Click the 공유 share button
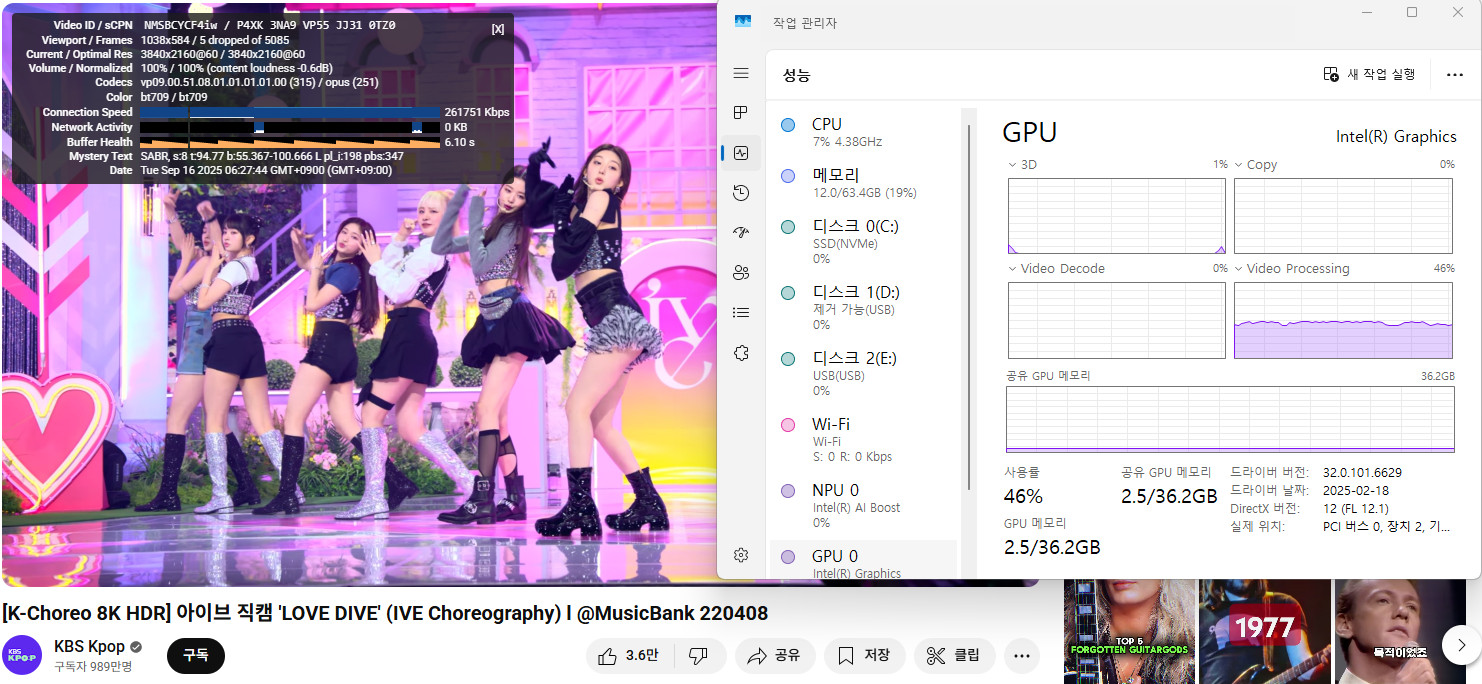Viewport: 1482px width, 684px height. (x=775, y=656)
